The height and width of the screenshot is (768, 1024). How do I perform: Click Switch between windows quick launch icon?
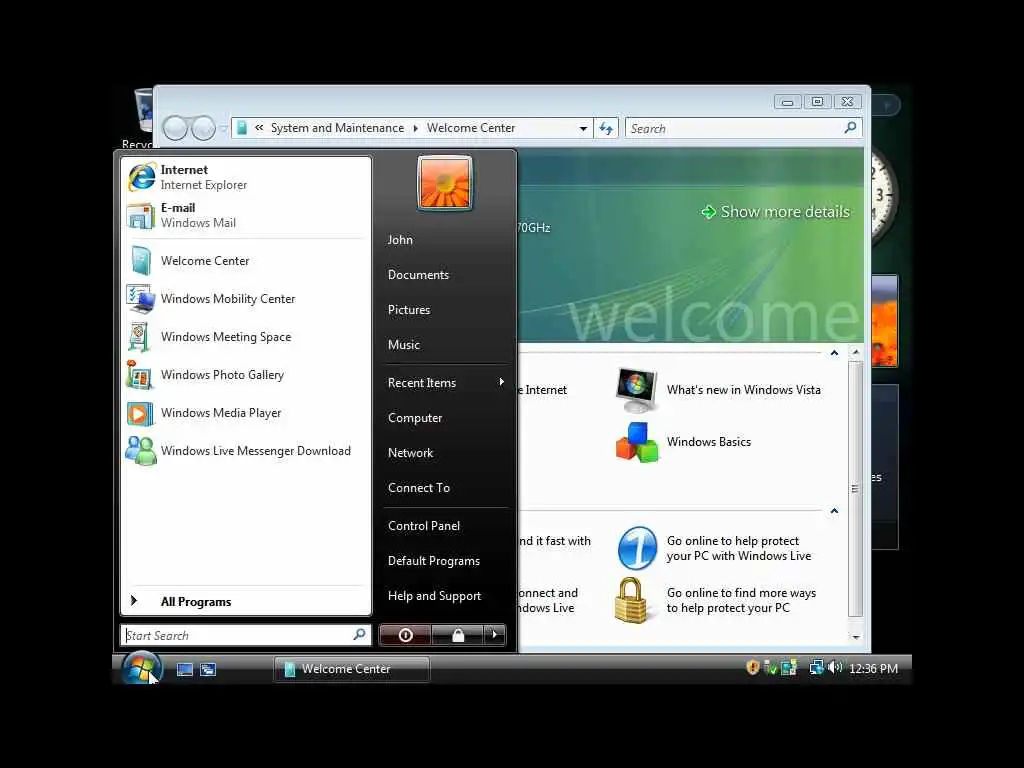point(208,669)
